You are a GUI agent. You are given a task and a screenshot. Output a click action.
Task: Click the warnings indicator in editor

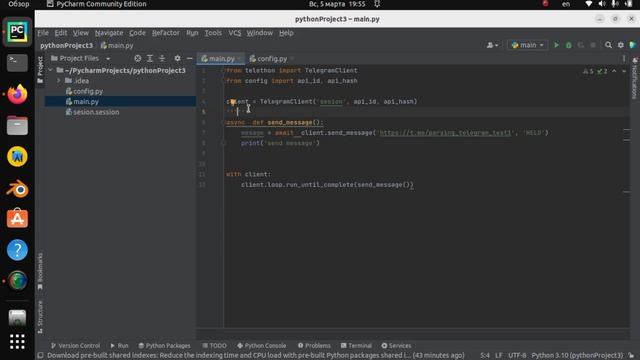588,71
